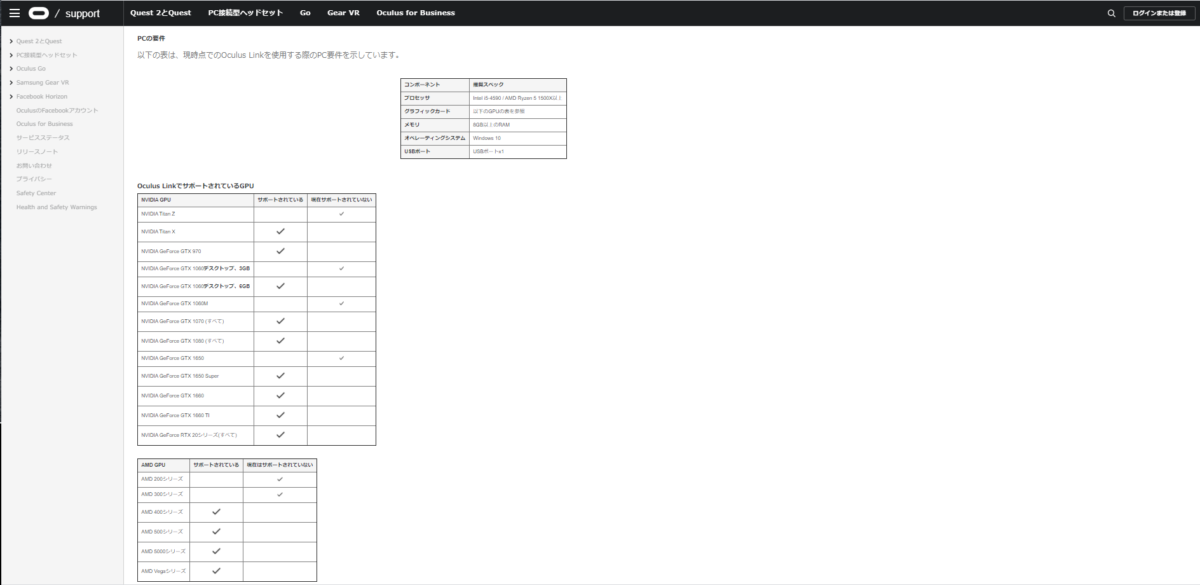Screen dimensions: 1200x585
Task: Open the Safety Center sidebar link
Action: pos(36,192)
